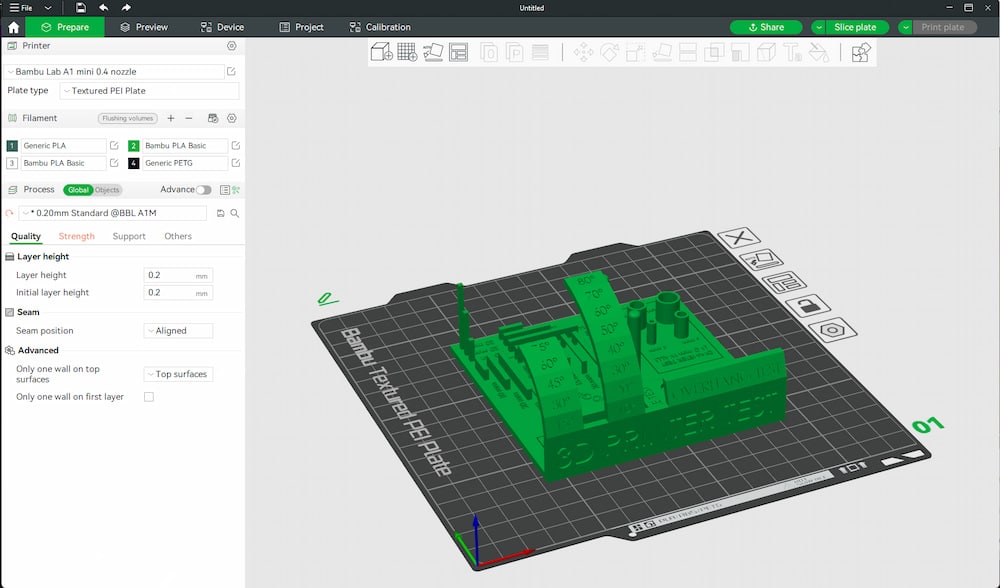The image size is (1000, 588).
Task: Select the Rotate tool in toolbar
Action: click(610, 52)
